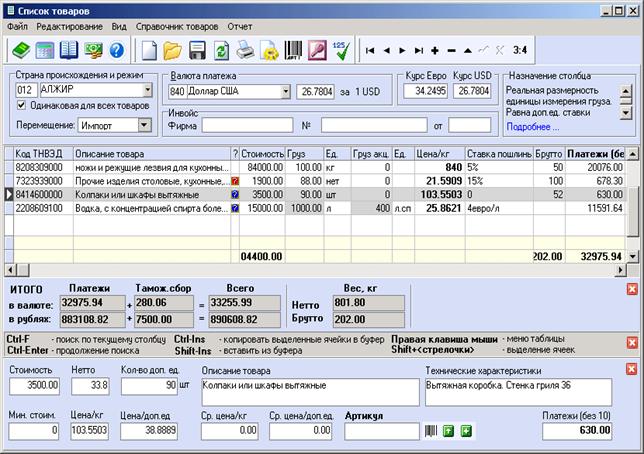
Task: Click the Стоимость column header
Action: [x=262, y=154]
